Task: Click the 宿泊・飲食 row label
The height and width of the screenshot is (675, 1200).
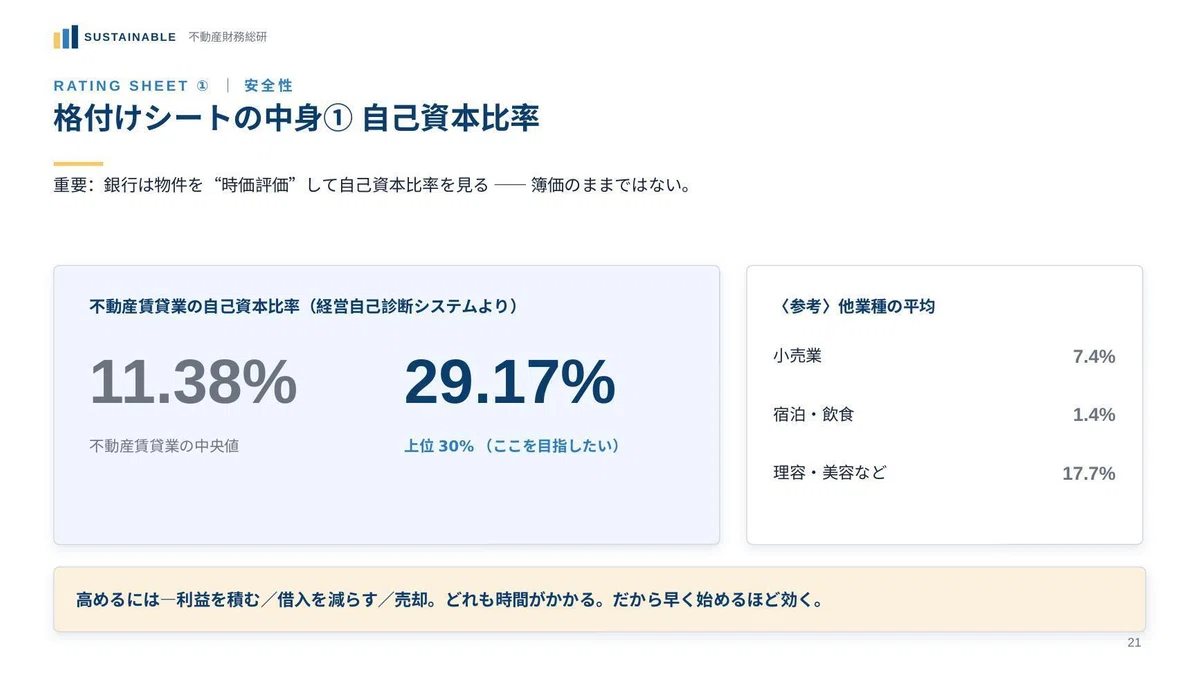Action: coord(814,414)
